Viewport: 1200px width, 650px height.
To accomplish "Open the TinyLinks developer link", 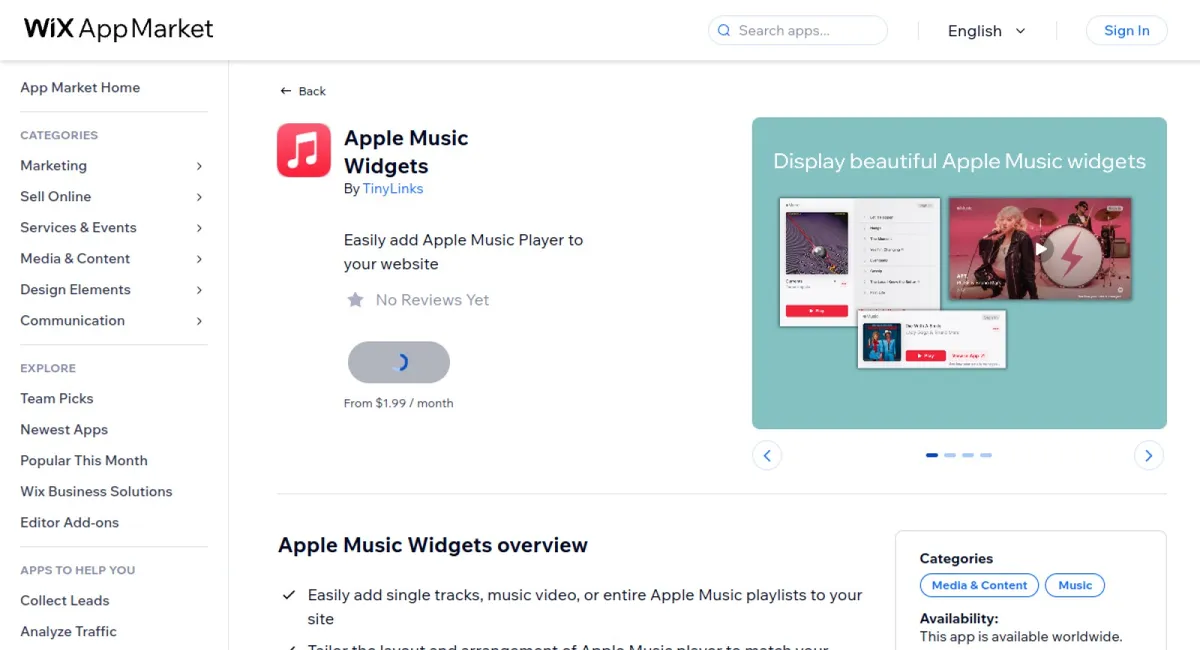I will (x=393, y=188).
